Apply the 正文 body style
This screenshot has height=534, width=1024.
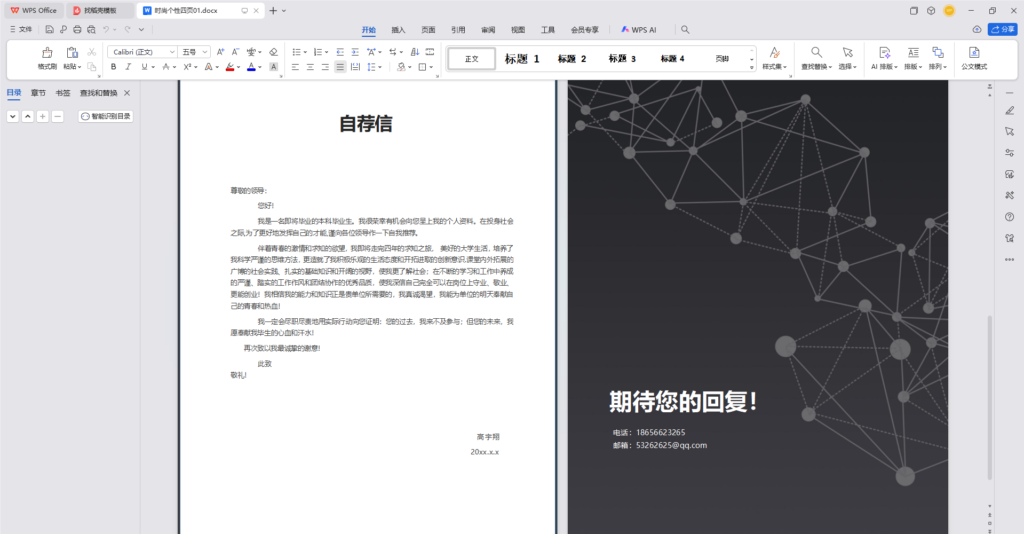pyautogui.click(x=472, y=59)
